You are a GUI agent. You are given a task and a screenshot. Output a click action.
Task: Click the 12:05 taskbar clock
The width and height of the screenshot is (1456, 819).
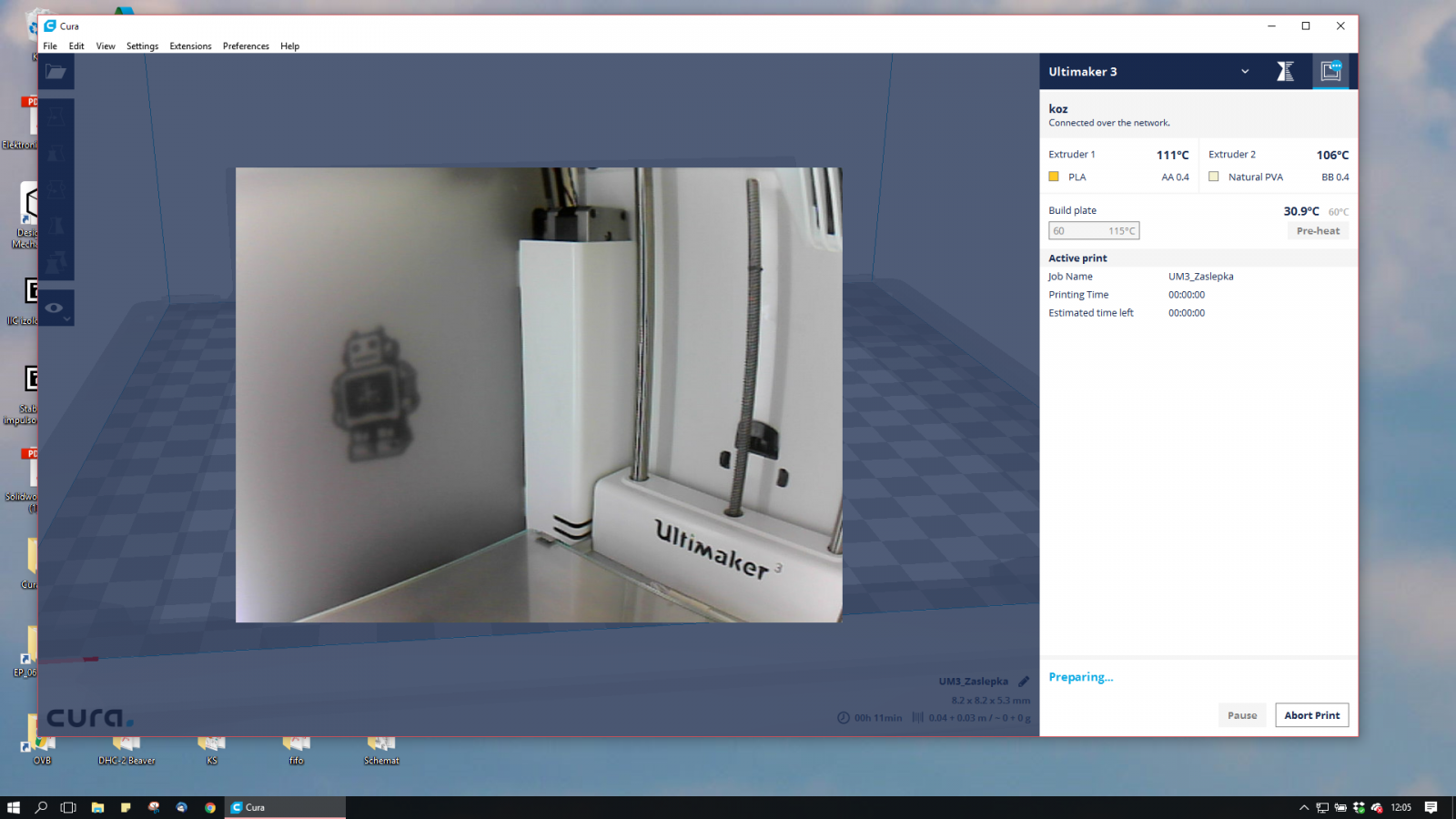1400,807
